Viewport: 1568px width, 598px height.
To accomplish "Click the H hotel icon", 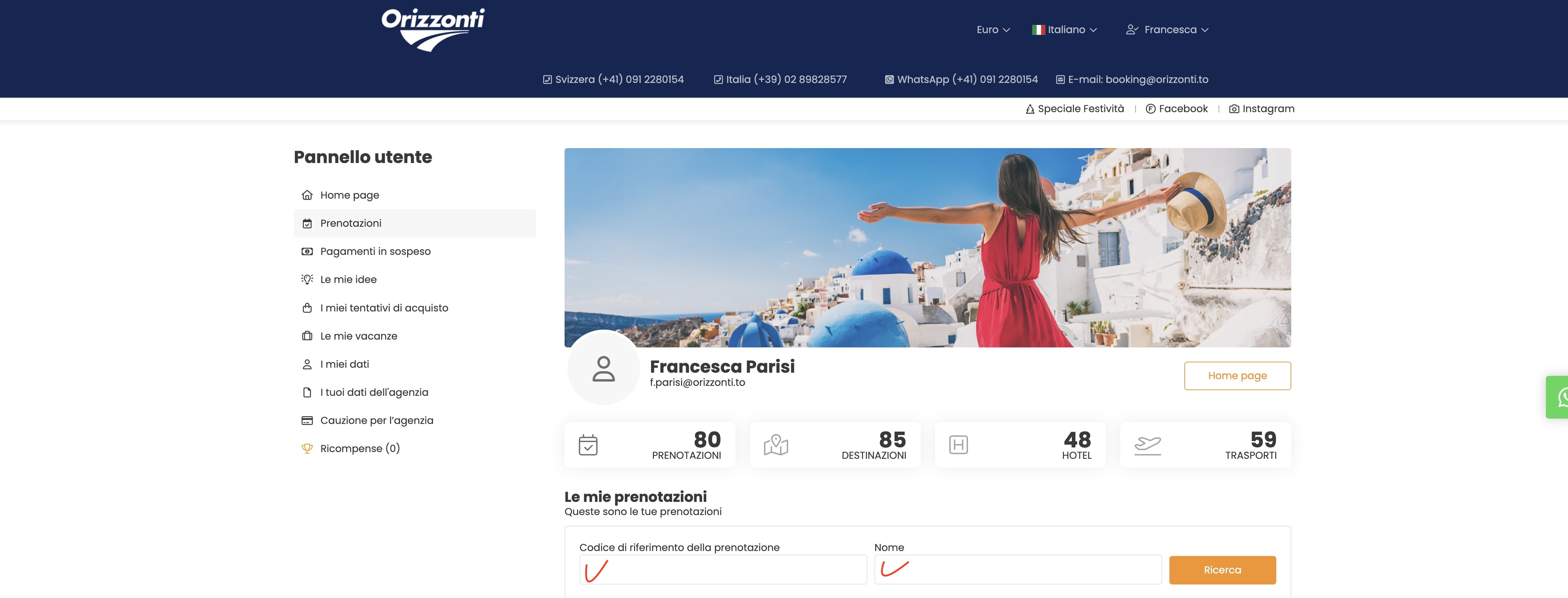I will pos(958,445).
